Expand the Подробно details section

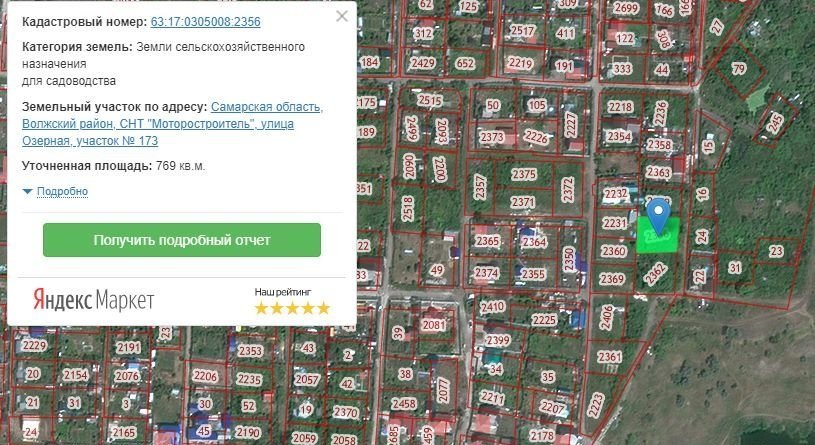(x=62, y=191)
